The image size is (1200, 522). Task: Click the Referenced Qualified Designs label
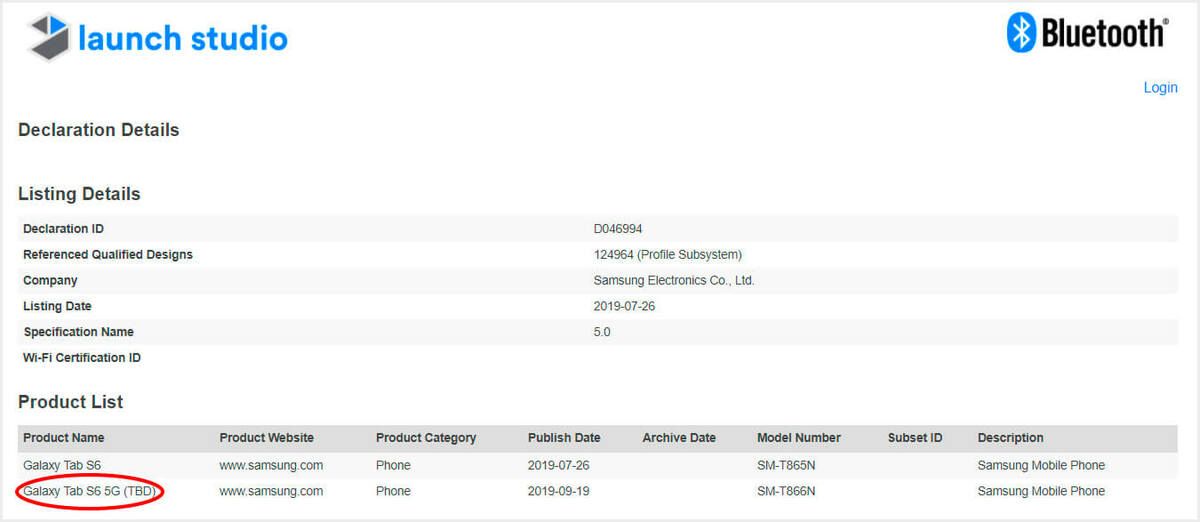(x=108, y=255)
